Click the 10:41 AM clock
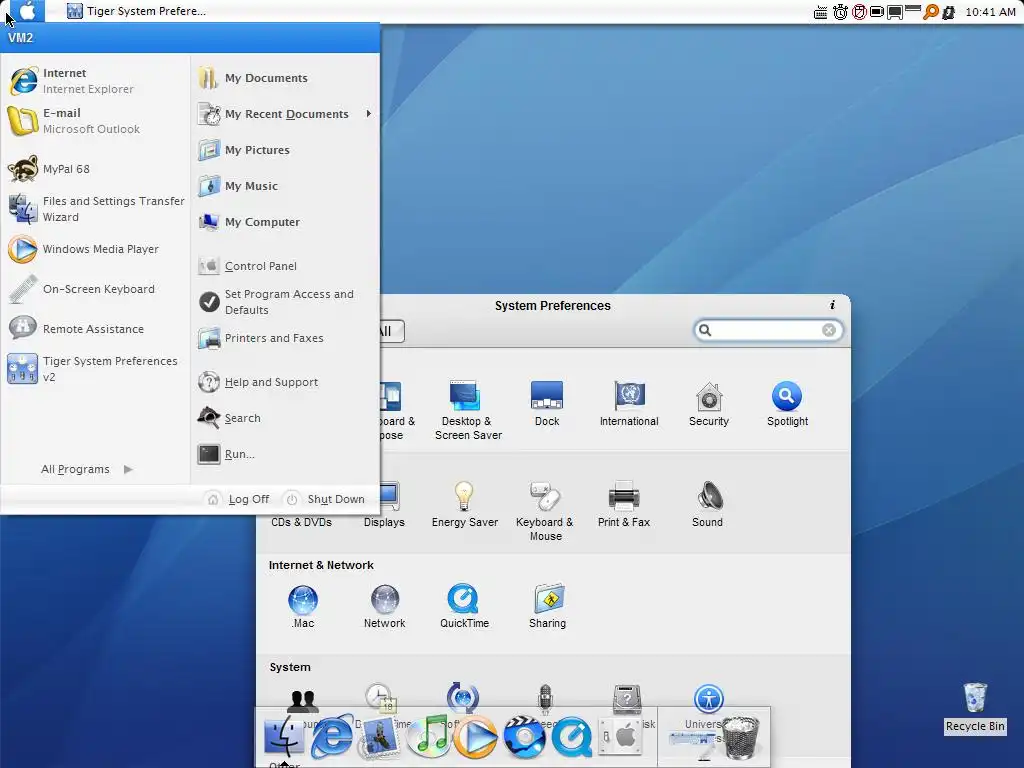This screenshot has width=1024, height=768. pos(990,12)
